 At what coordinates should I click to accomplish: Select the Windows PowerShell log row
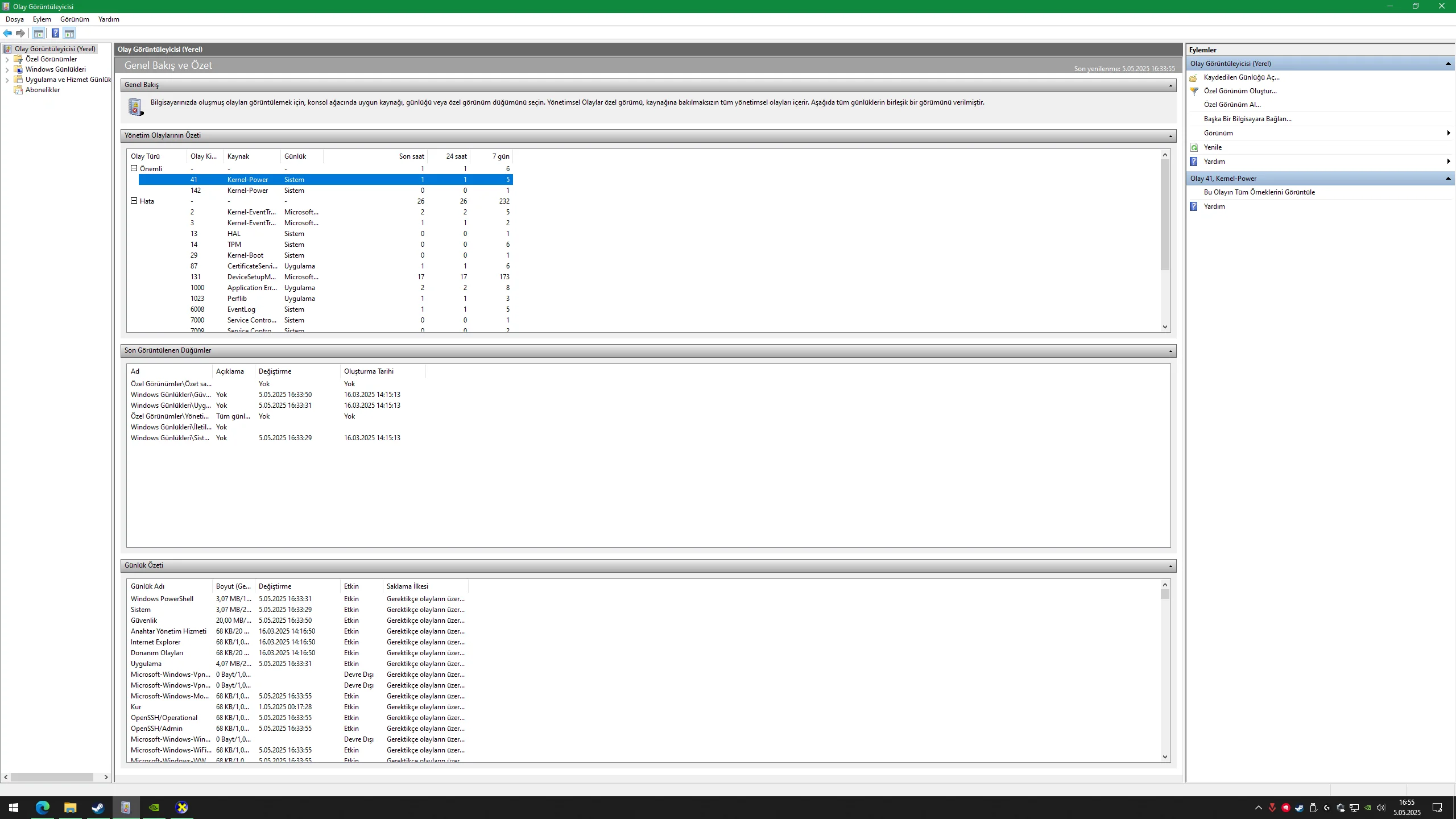pos(297,599)
